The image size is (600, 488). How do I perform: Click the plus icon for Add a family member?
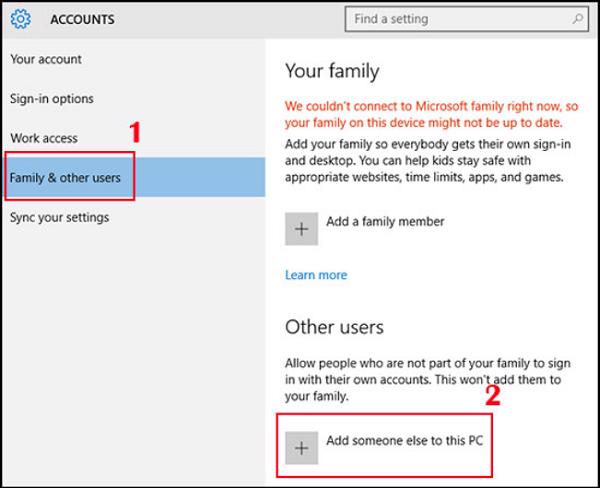click(302, 229)
